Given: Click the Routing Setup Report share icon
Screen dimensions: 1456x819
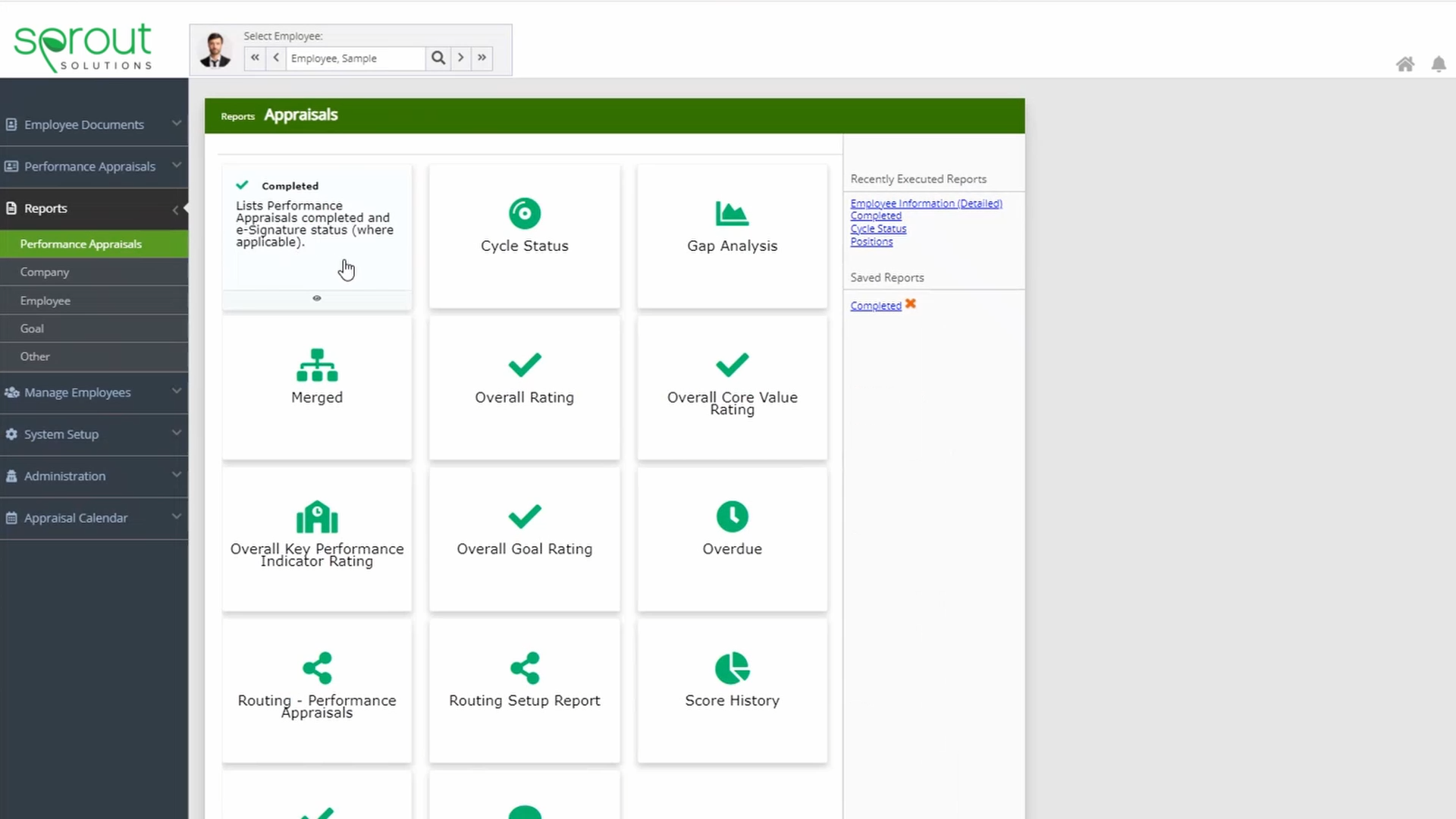Looking at the screenshot, I should (524, 668).
